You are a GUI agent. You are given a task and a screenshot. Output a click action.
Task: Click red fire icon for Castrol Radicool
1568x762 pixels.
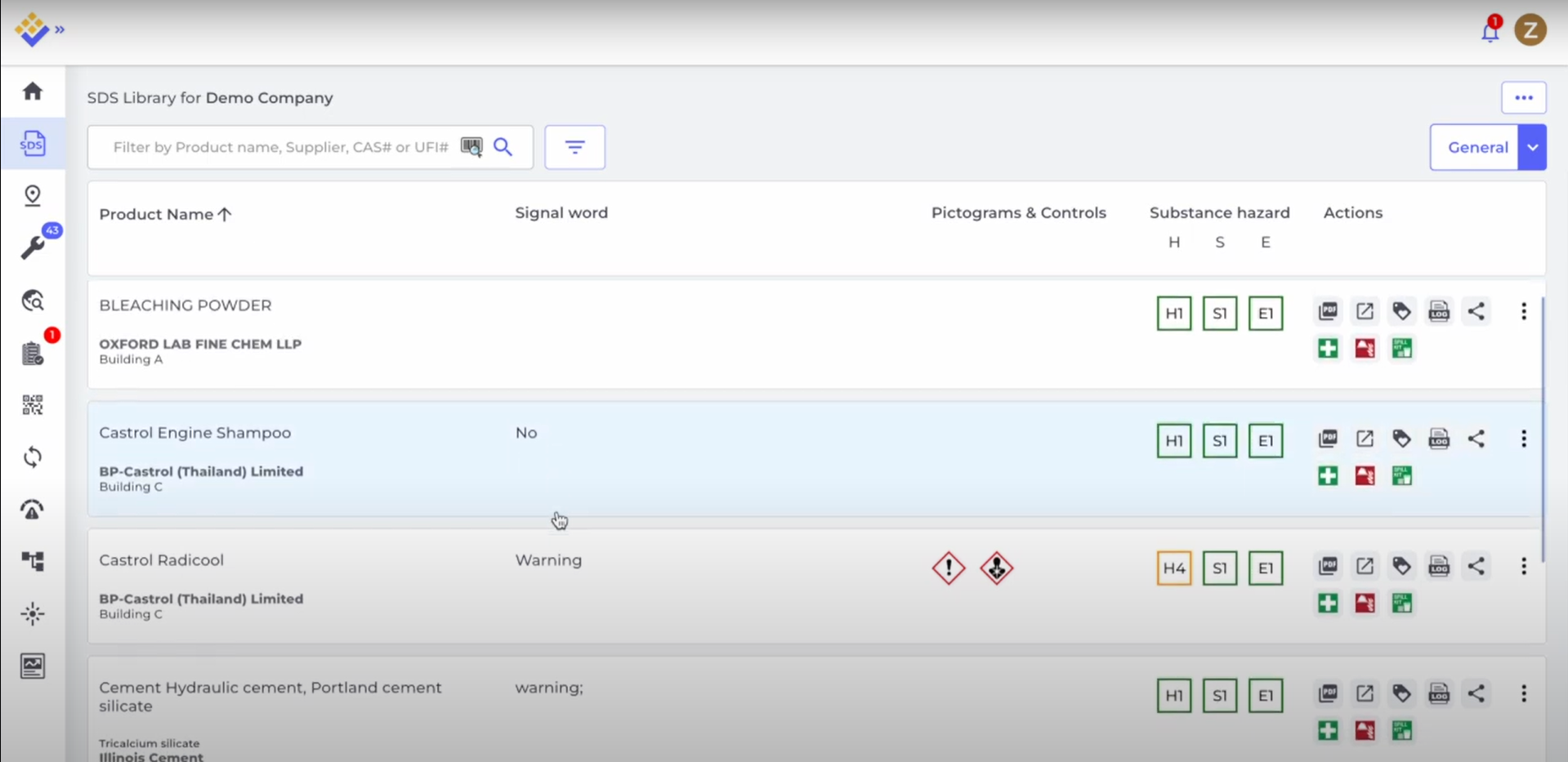click(x=1365, y=604)
